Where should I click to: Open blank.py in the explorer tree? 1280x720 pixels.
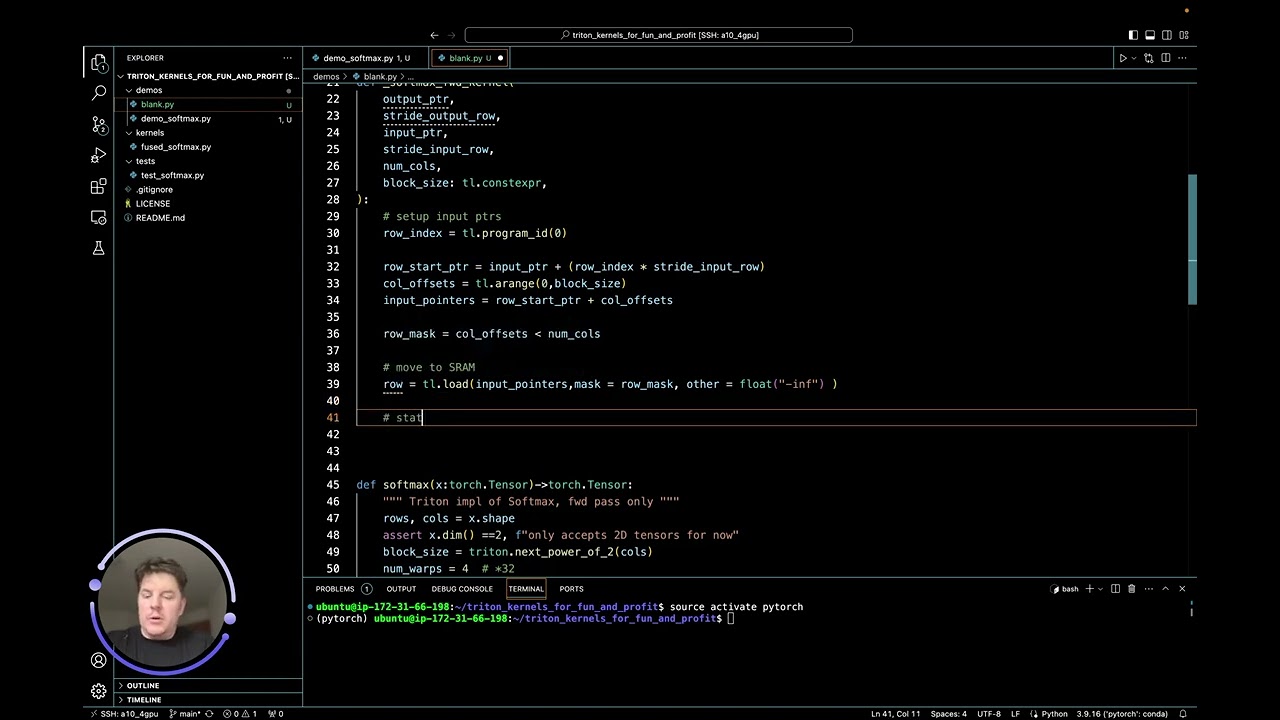pyautogui.click(x=208, y=104)
